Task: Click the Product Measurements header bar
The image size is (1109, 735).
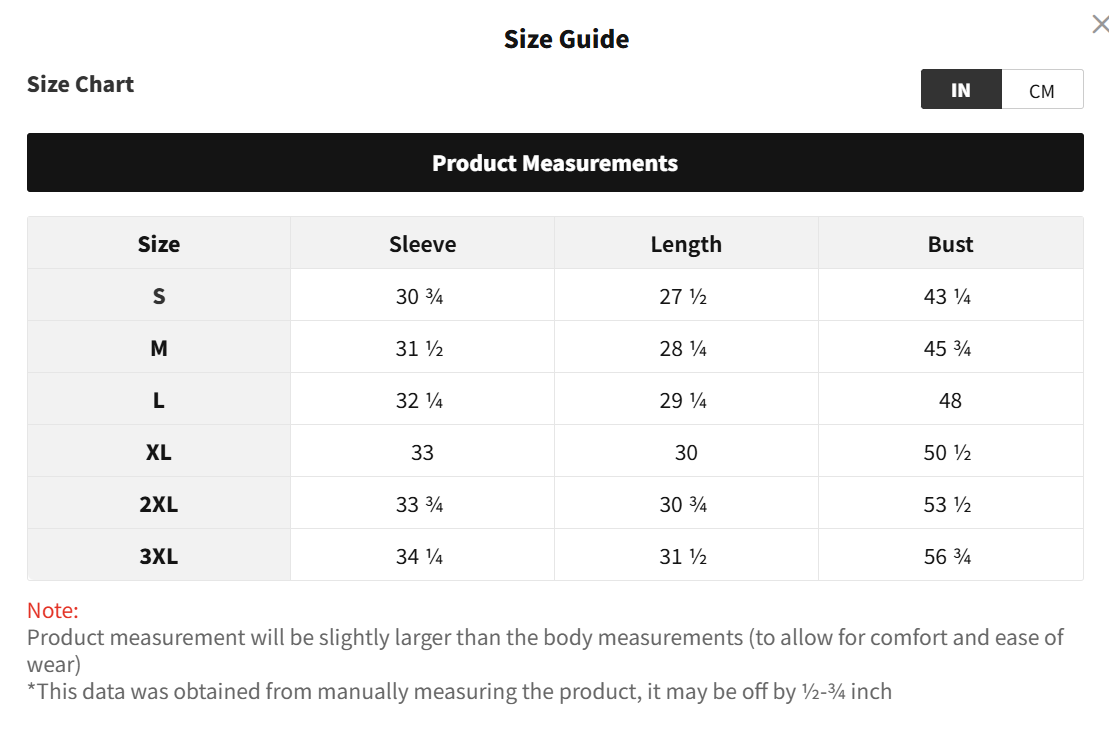Action: [555, 163]
